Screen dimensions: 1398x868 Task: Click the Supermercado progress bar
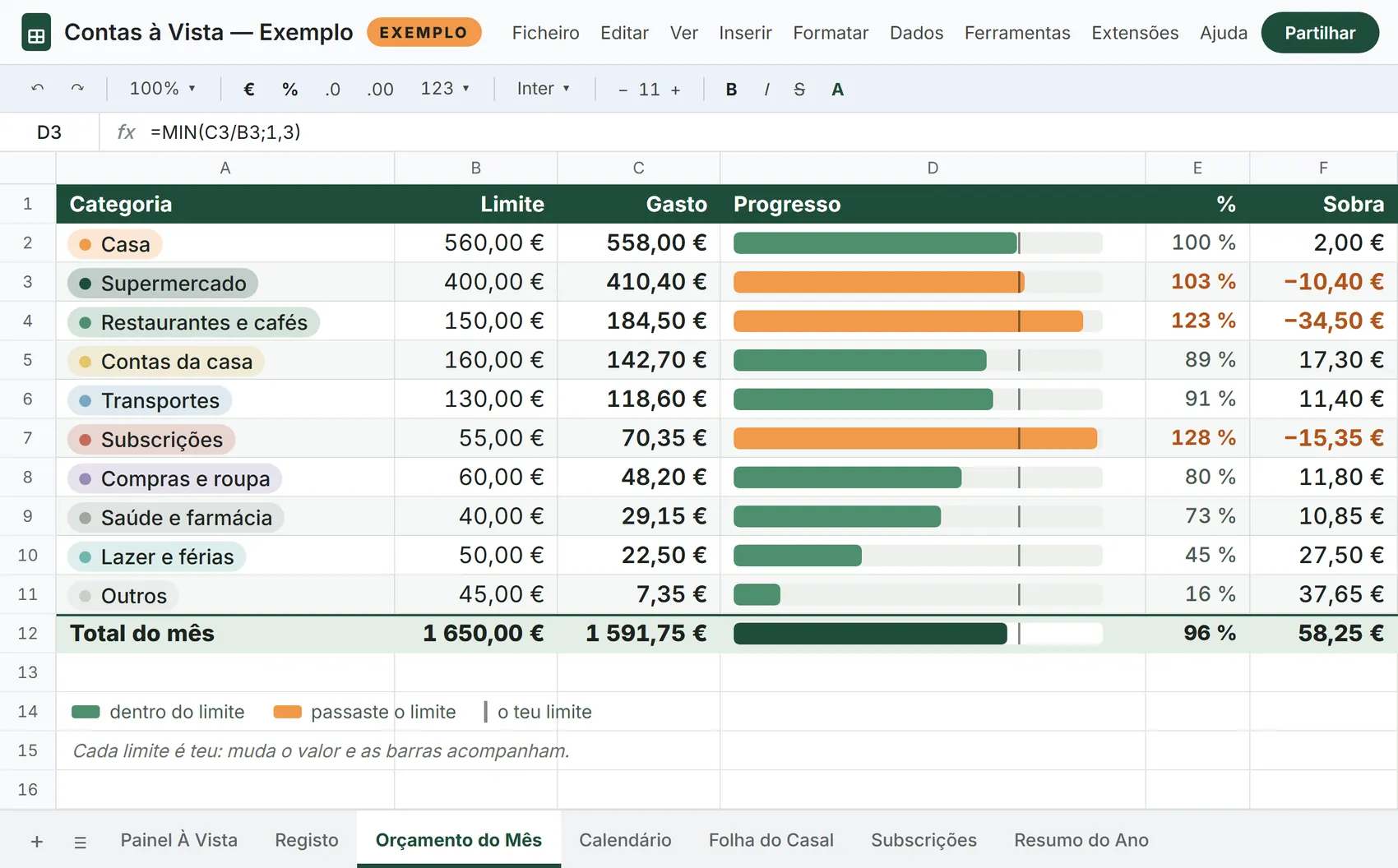(918, 282)
